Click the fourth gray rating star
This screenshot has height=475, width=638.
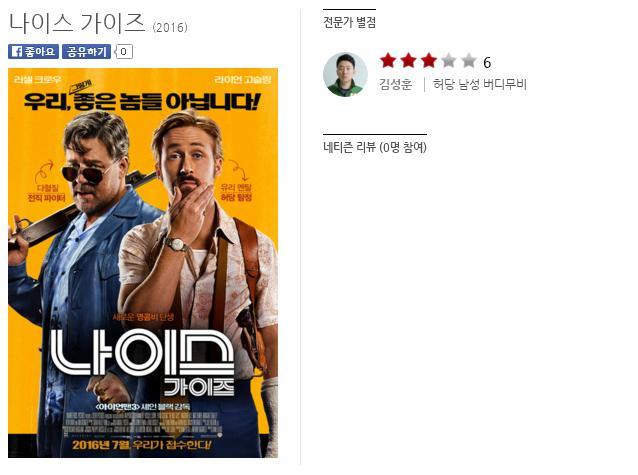click(448, 61)
